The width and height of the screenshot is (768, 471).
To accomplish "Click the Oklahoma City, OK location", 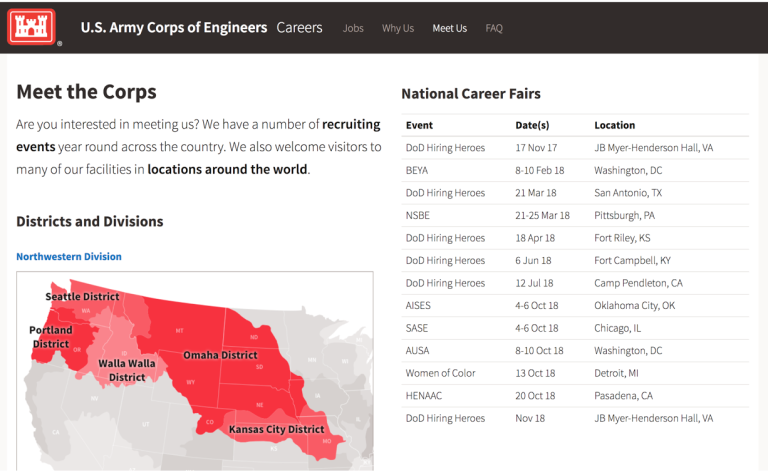I will pos(634,306).
